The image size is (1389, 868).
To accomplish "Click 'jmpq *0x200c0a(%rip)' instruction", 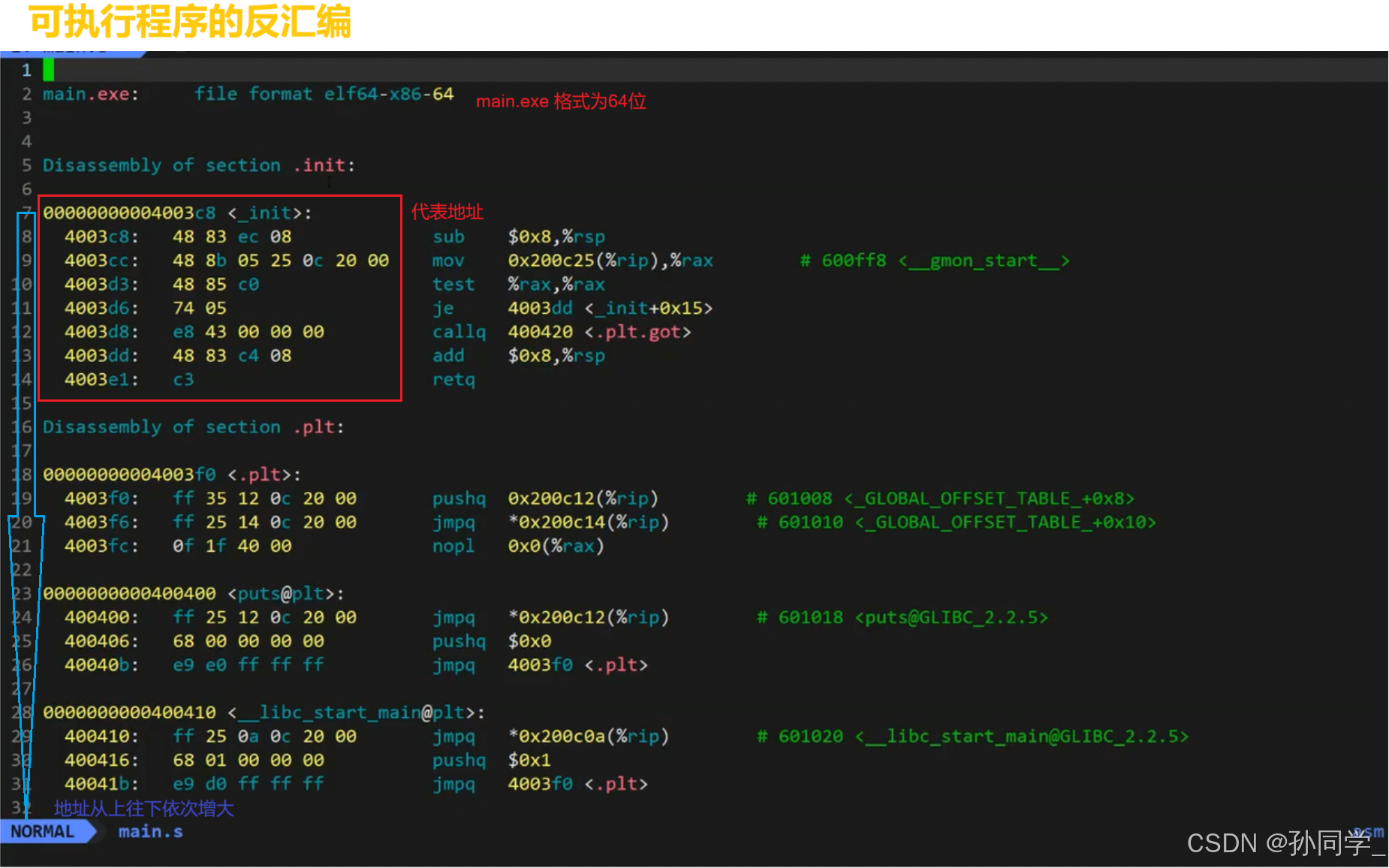I will [x=551, y=737].
